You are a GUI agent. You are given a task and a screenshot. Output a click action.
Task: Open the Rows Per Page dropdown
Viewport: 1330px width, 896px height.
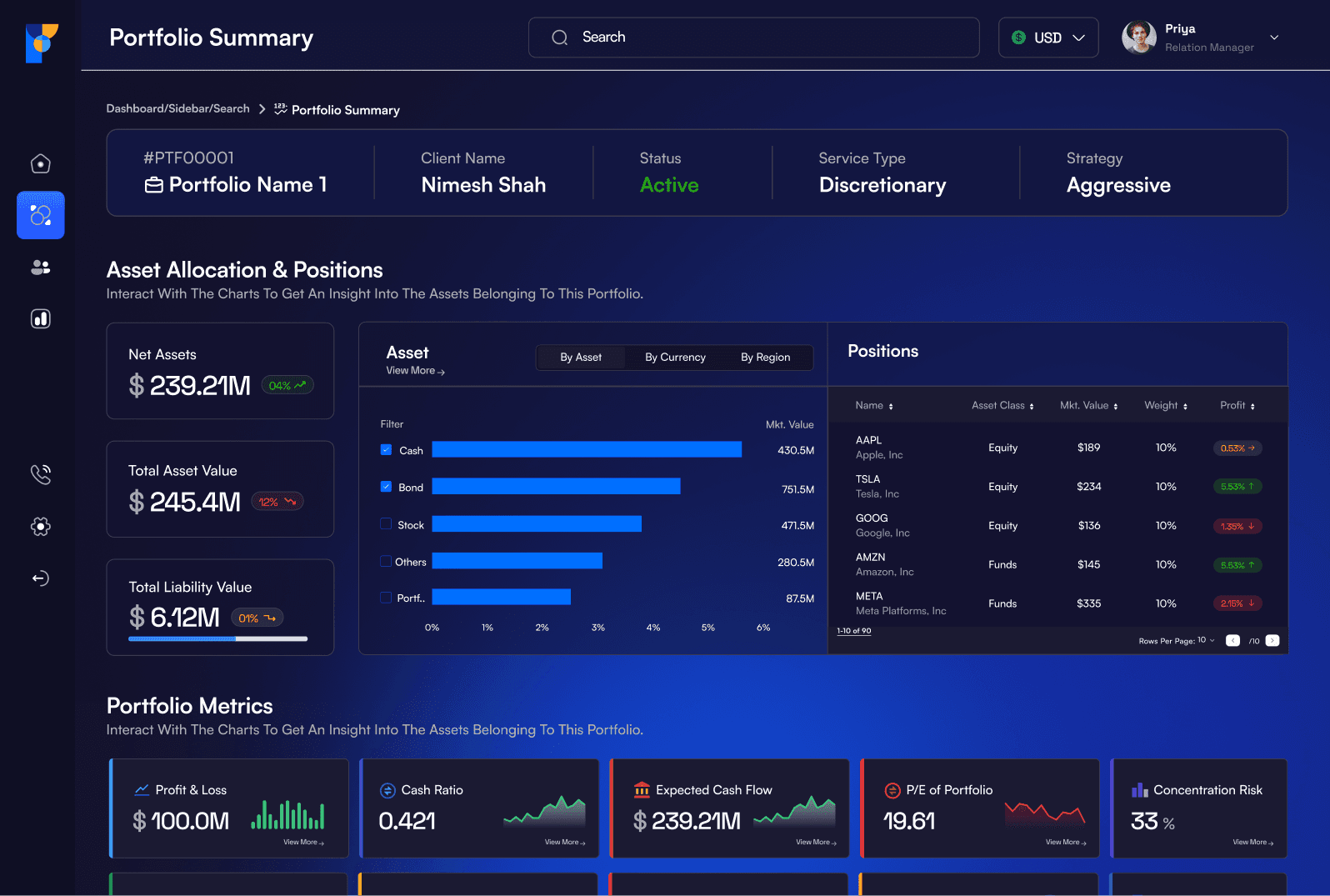pyautogui.click(x=1205, y=640)
